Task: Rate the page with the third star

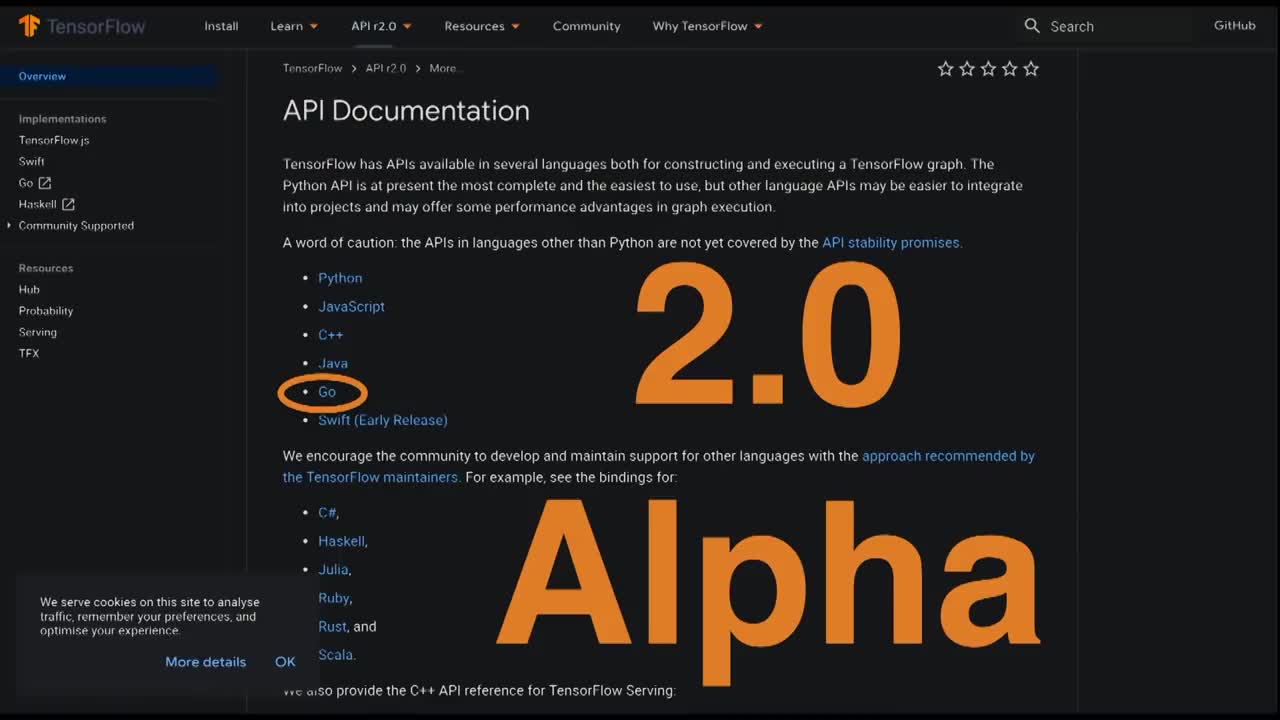Action: click(988, 69)
